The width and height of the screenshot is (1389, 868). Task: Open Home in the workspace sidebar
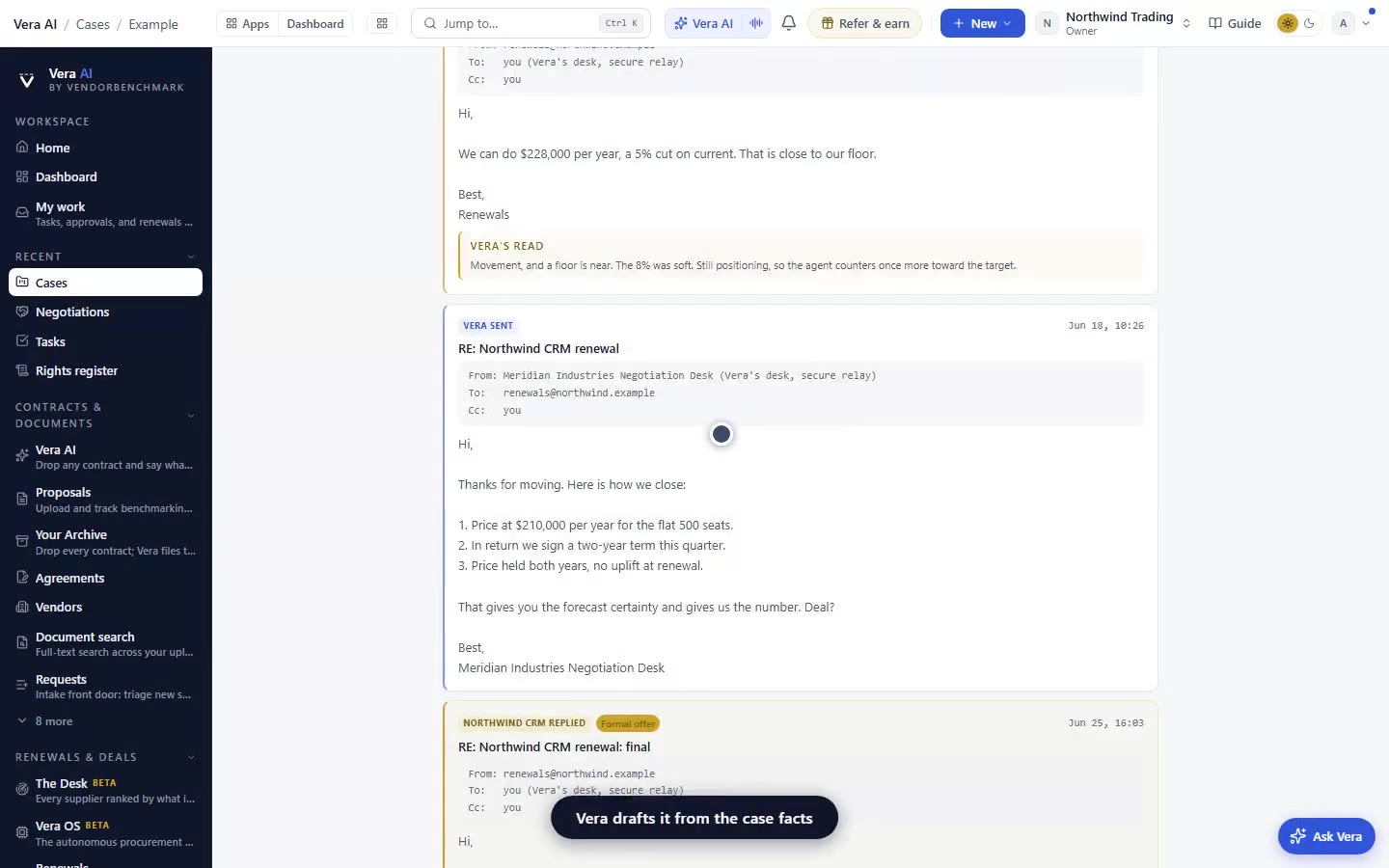[106, 148]
